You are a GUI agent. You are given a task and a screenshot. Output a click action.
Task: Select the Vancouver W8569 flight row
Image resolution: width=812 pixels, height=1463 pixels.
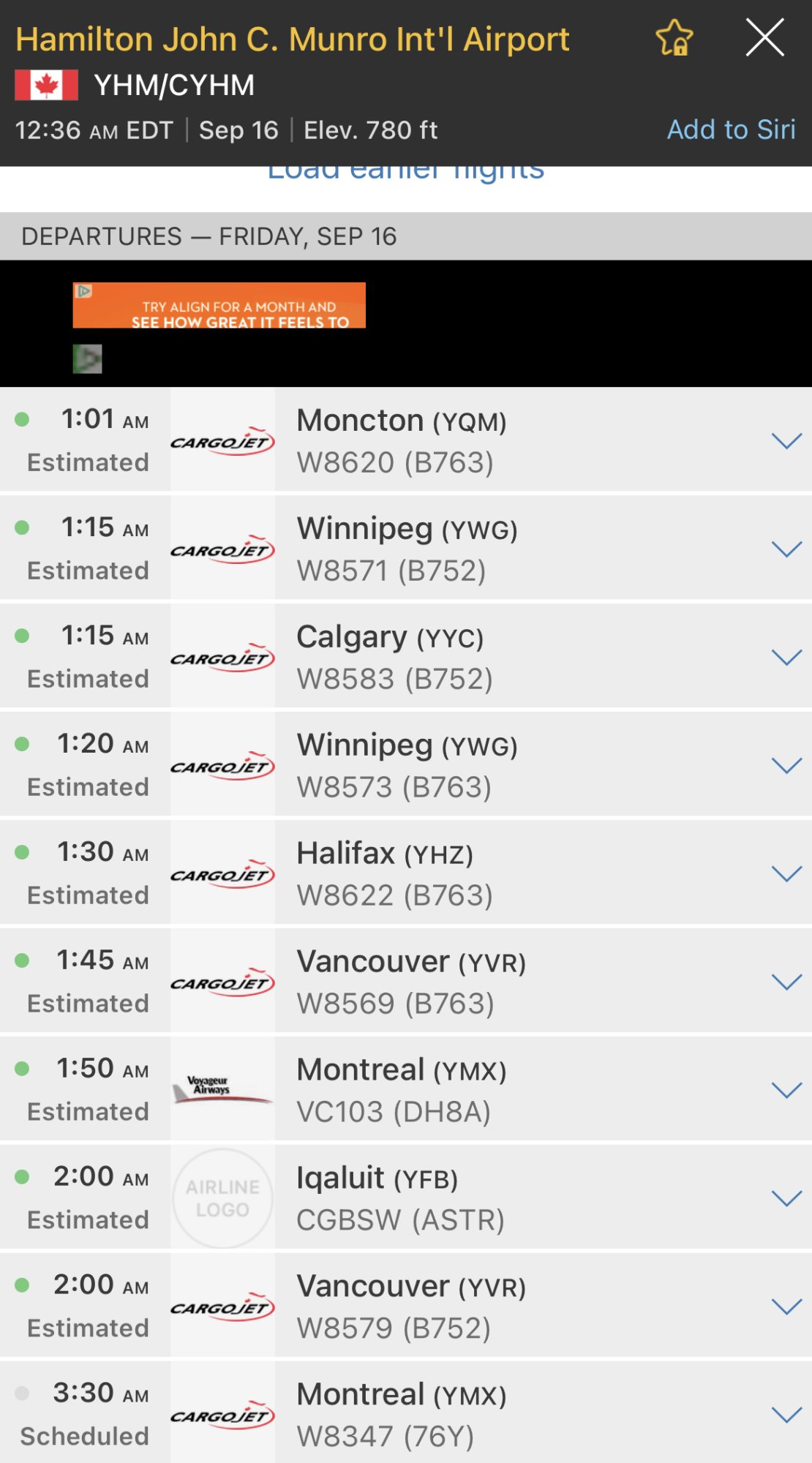[406, 982]
